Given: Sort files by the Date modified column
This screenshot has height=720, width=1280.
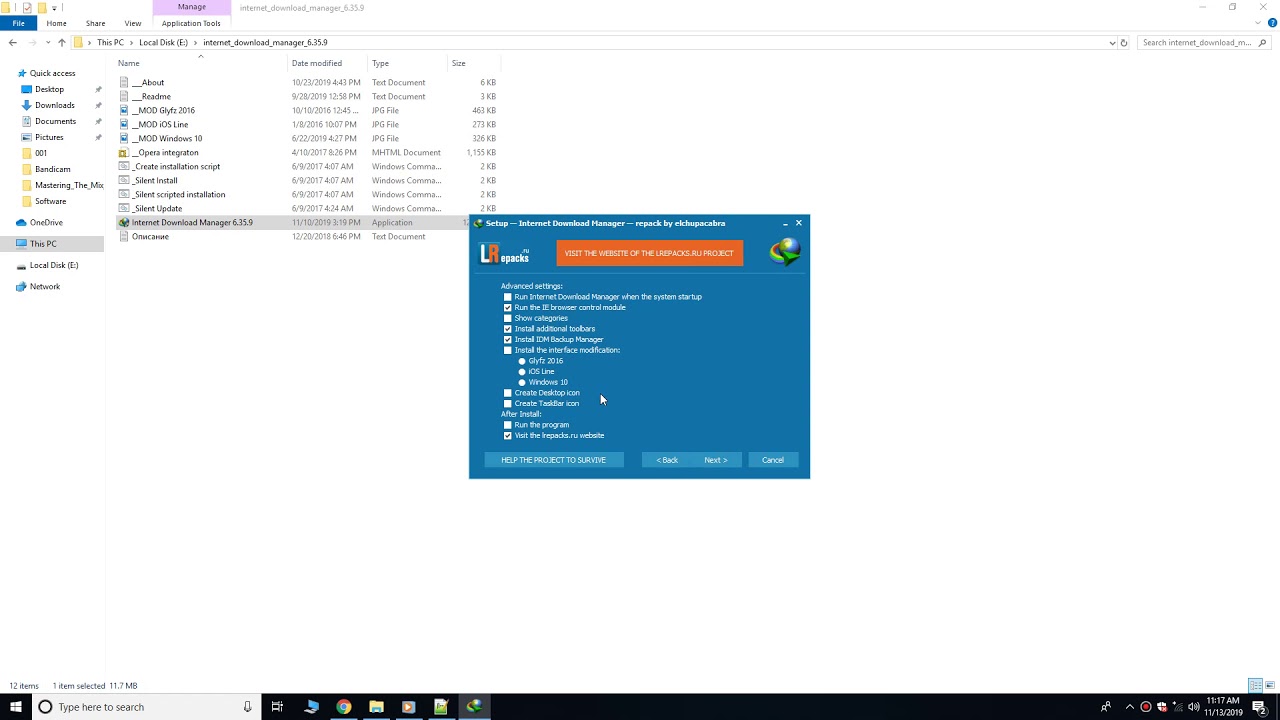Looking at the screenshot, I should point(317,63).
